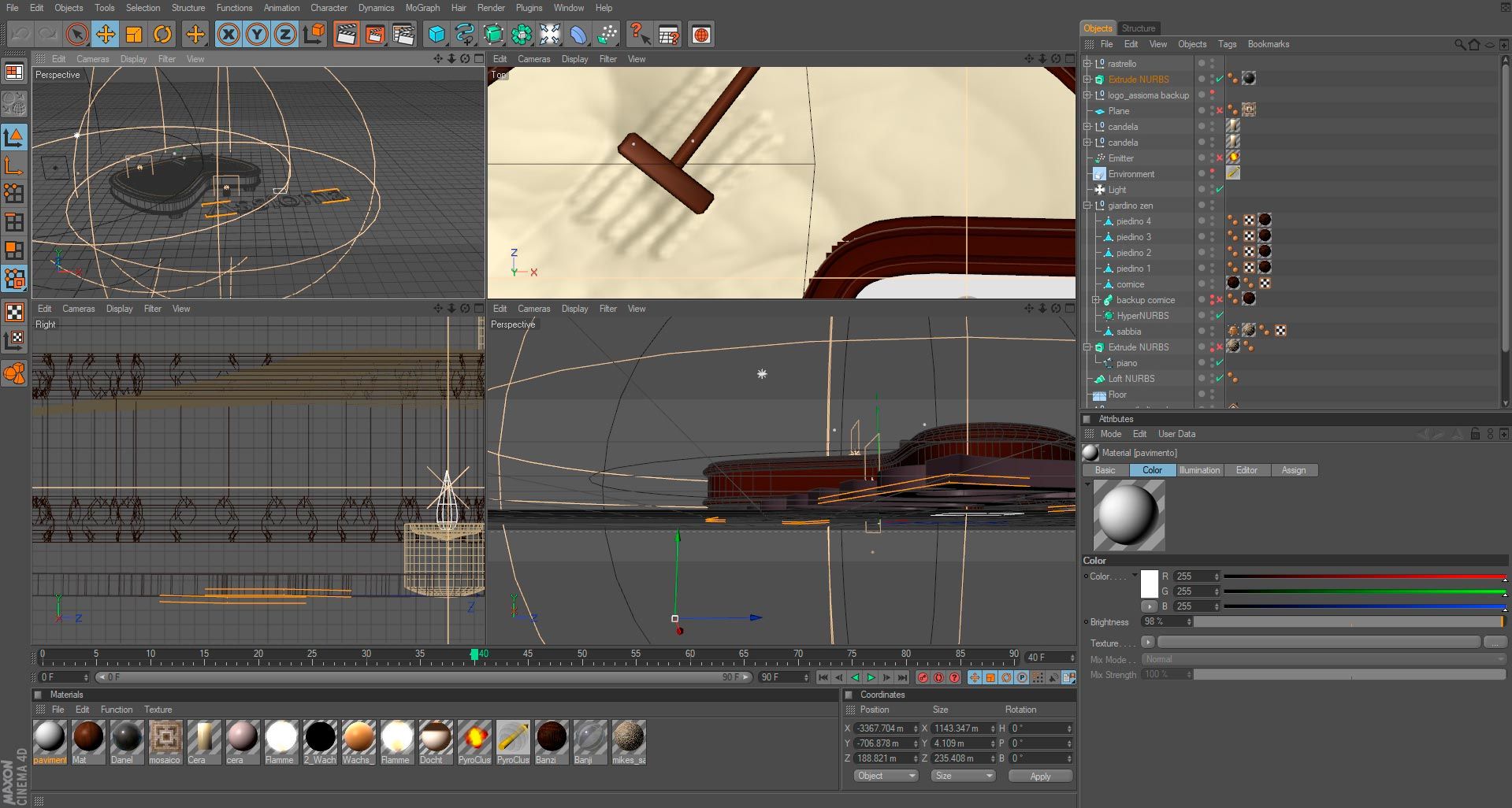Collapse the giardino zen group

point(1086,206)
